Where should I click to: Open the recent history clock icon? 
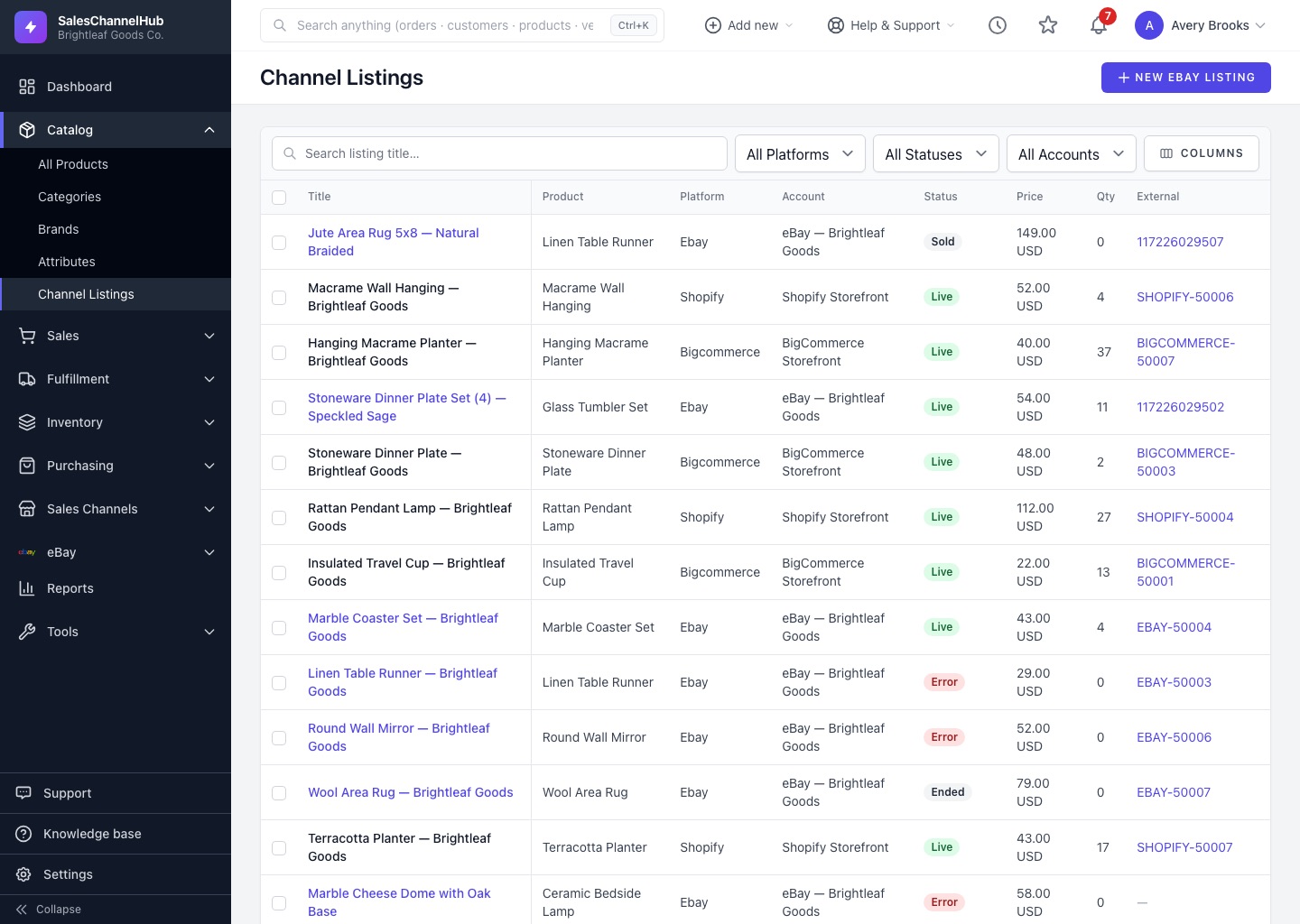(998, 25)
